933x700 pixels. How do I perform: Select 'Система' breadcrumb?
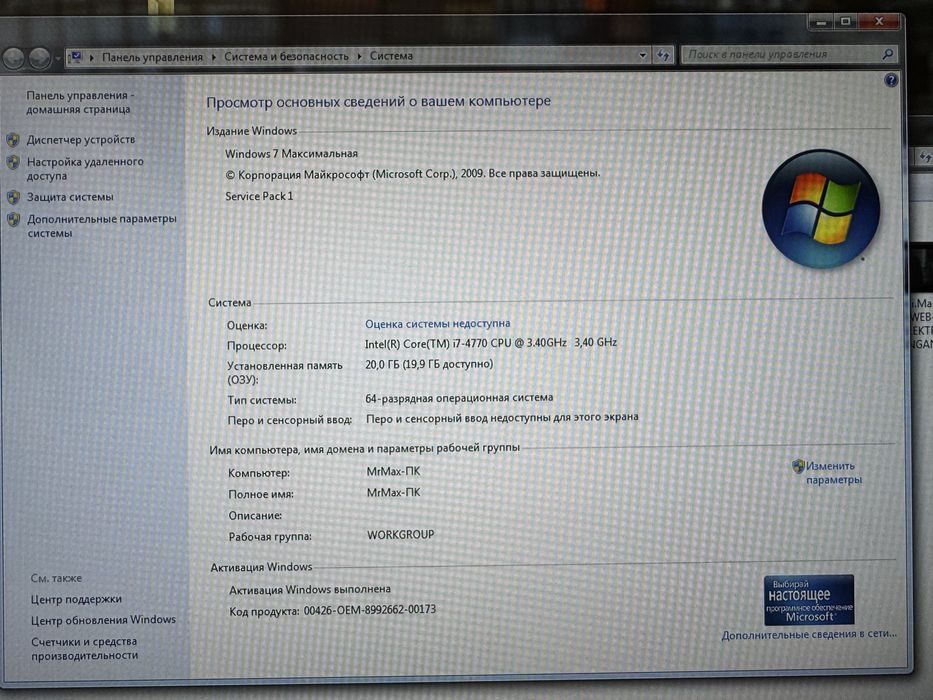[x=391, y=55]
